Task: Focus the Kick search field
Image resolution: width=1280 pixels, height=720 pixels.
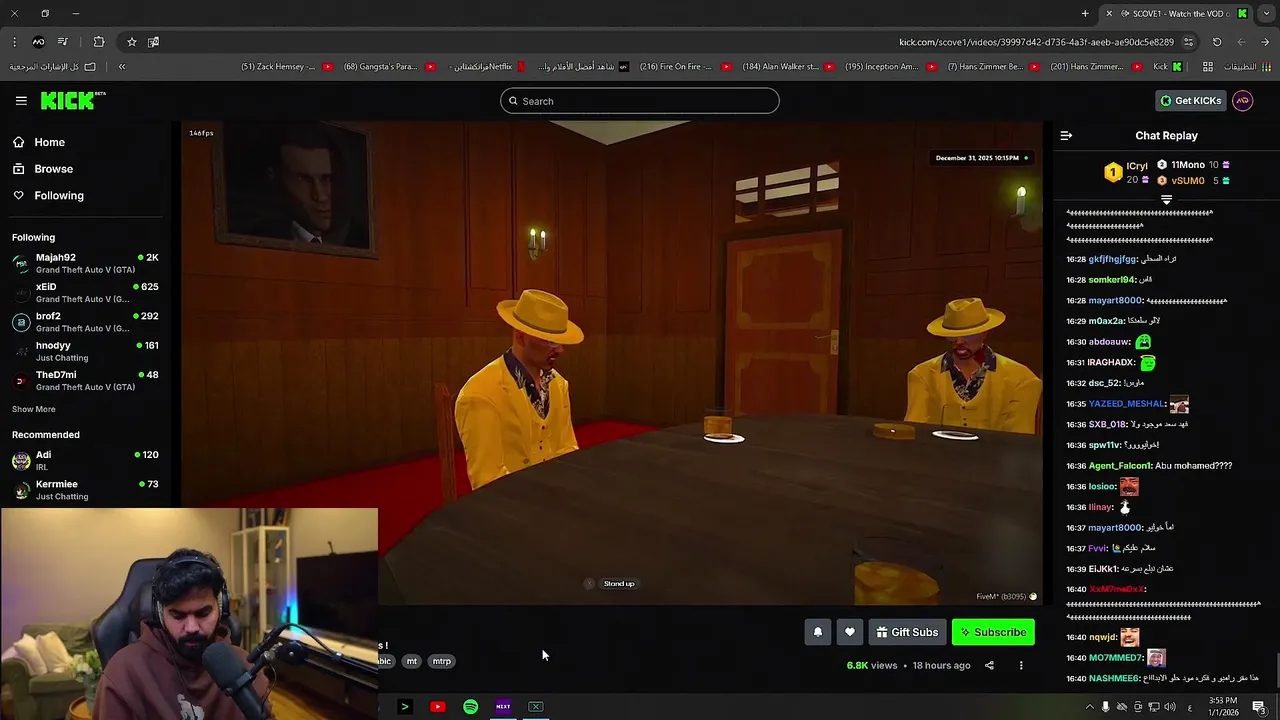Action: click(x=640, y=101)
